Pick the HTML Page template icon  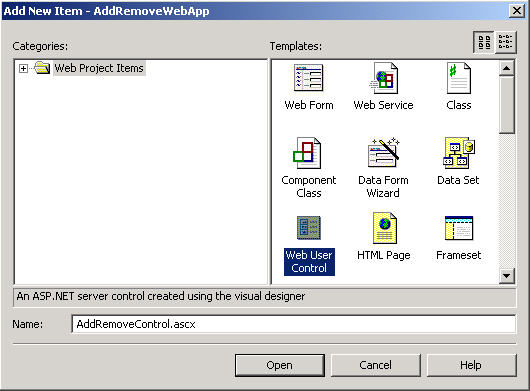pyautogui.click(x=384, y=228)
